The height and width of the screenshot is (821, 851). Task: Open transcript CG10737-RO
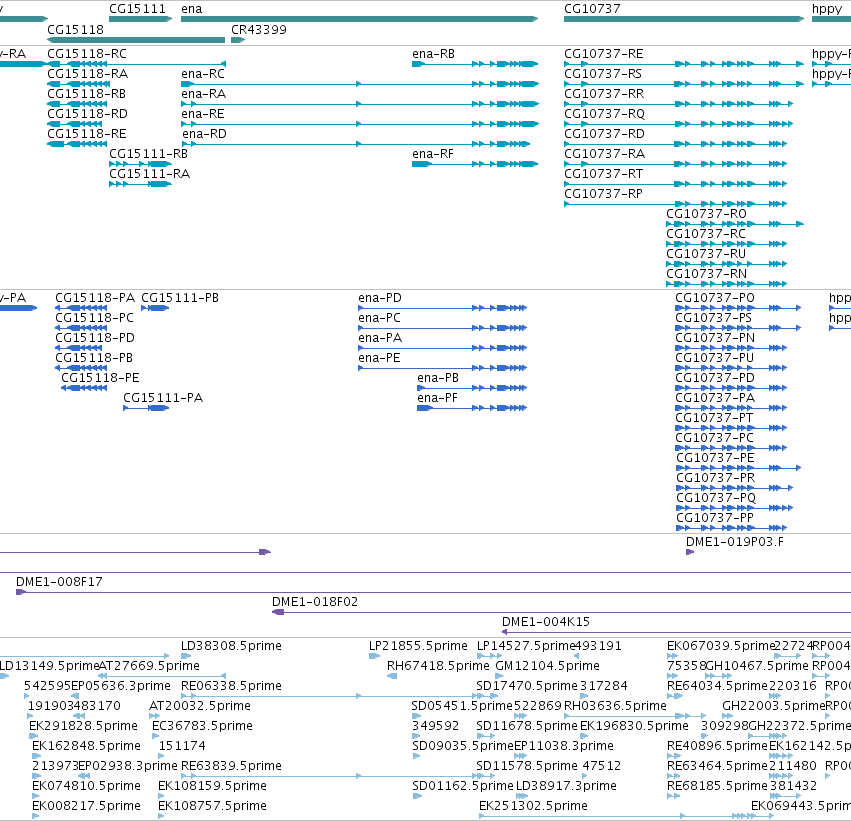707,213
